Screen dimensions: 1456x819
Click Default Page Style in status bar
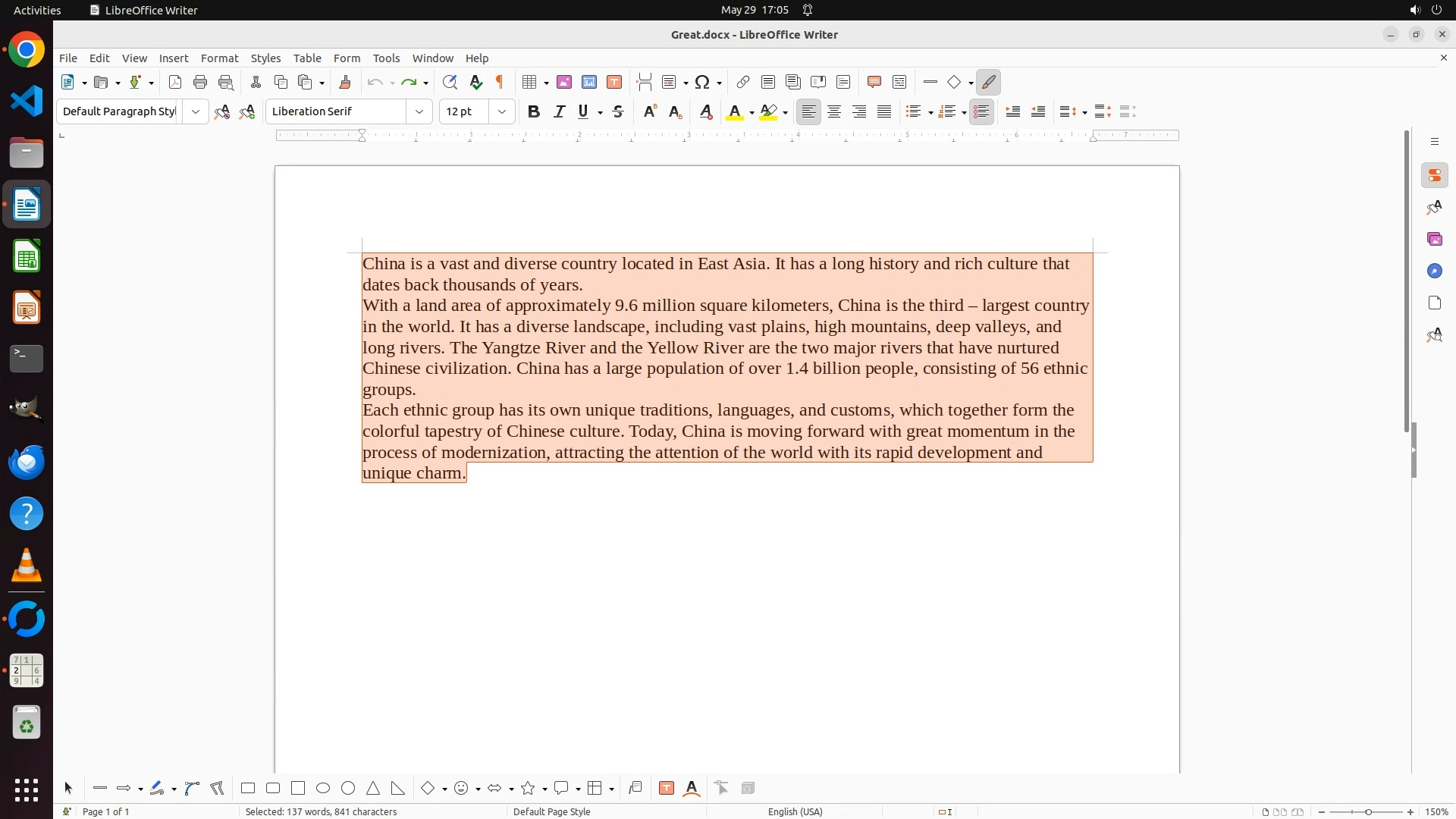[x=551, y=811]
